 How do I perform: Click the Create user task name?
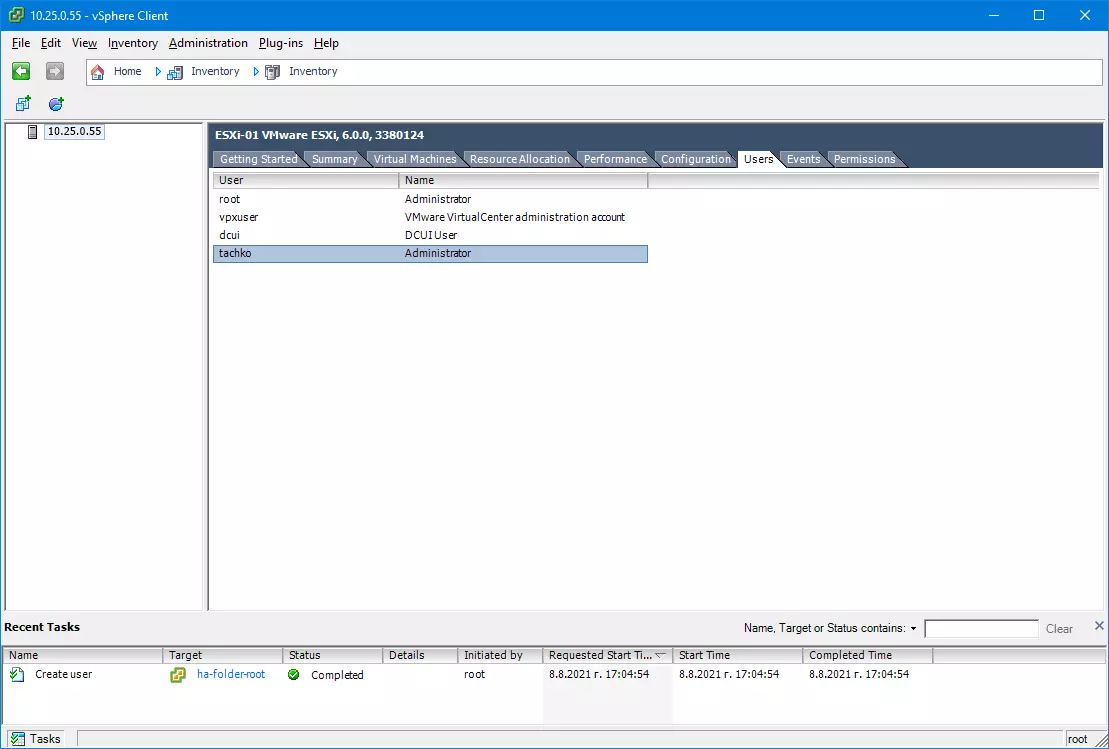click(x=64, y=675)
